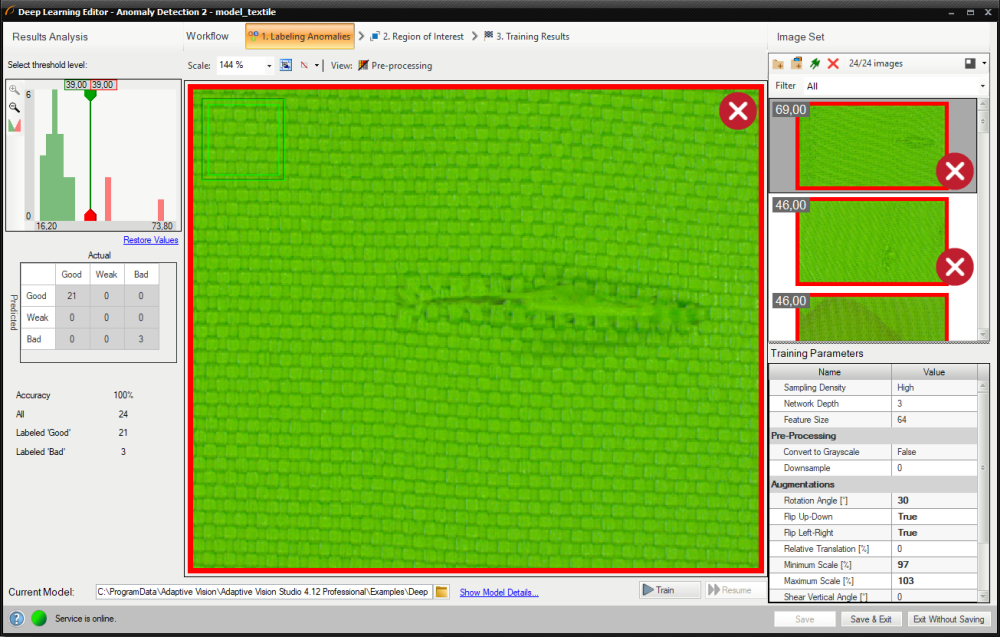This screenshot has height=637, width=1000.
Task: Click the blue help question mark icon
Action: click(x=17, y=618)
